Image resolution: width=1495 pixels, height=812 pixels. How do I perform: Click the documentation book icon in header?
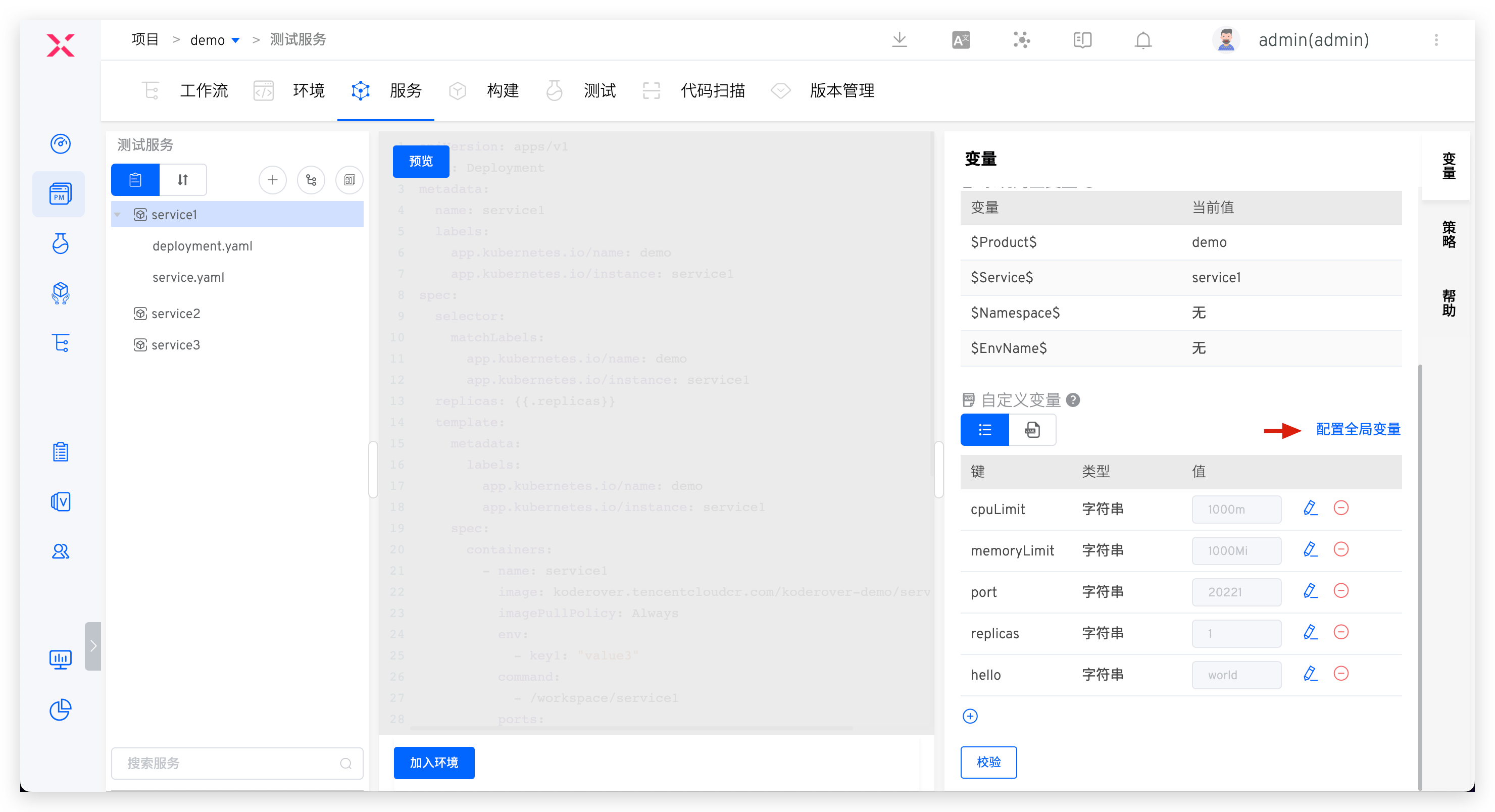click(1082, 40)
